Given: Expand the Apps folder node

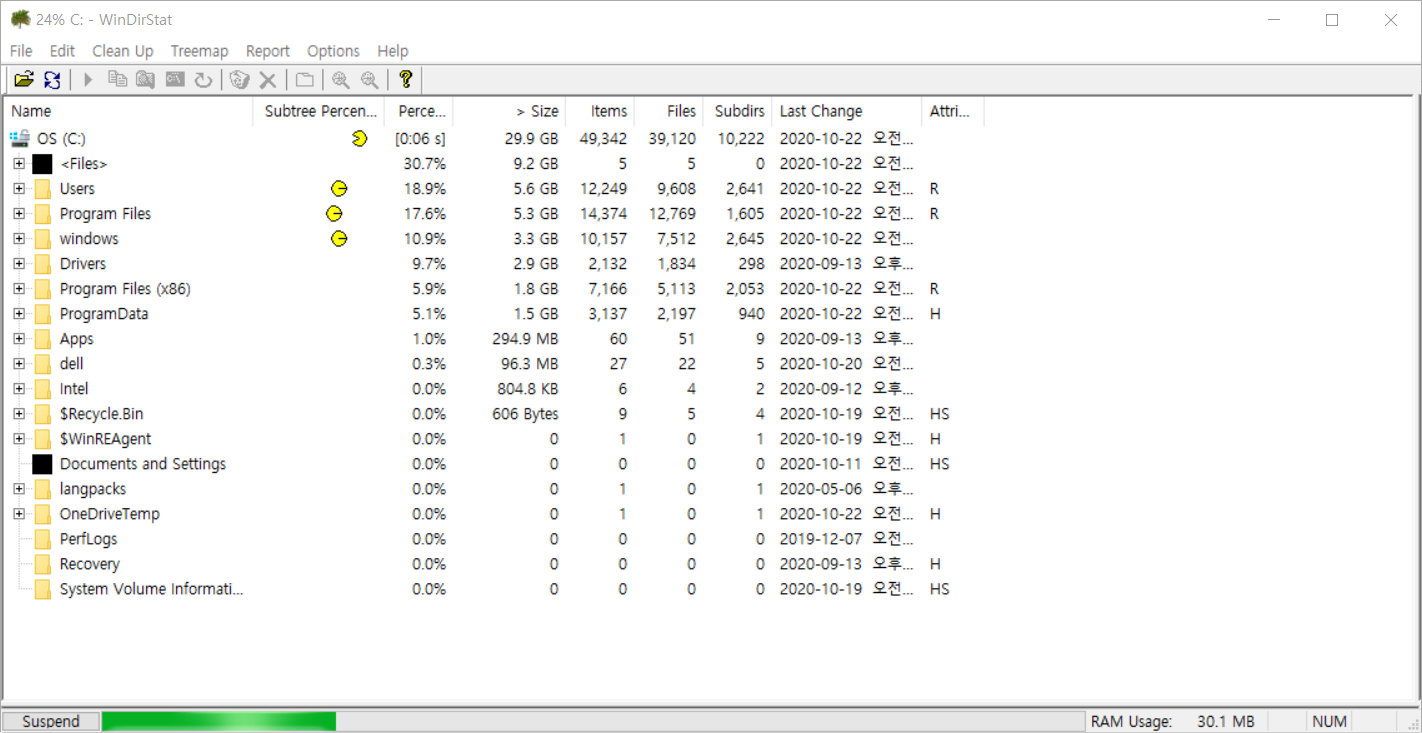Looking at the screenshot, I should (x=19, y=338).
